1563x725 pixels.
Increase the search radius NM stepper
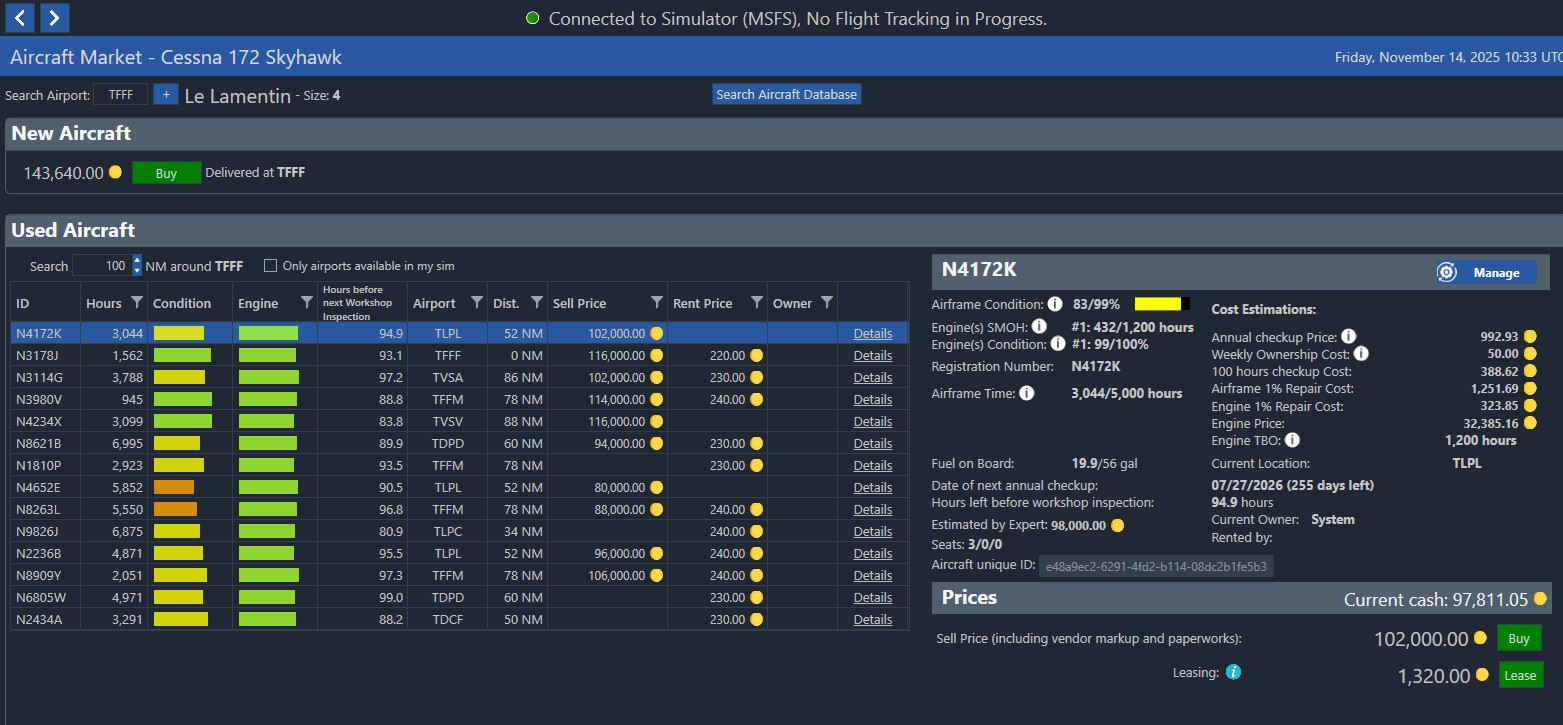[x=137, y=261]
